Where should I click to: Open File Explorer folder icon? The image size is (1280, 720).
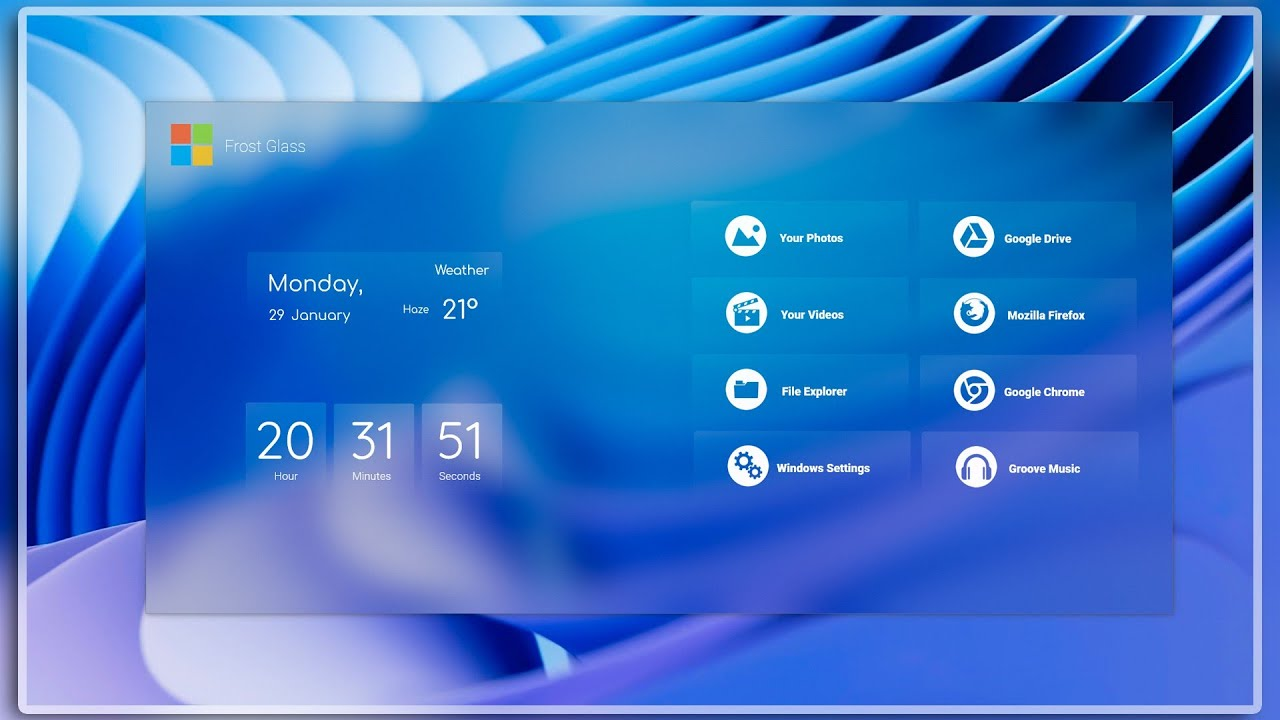click(745, 390)
